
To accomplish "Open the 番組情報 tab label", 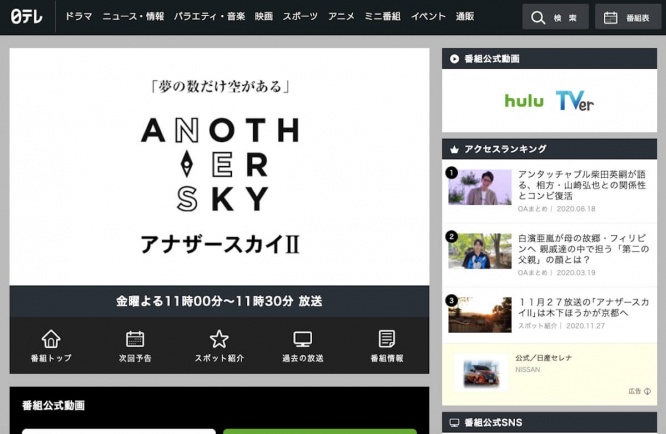I will (387, 358).
